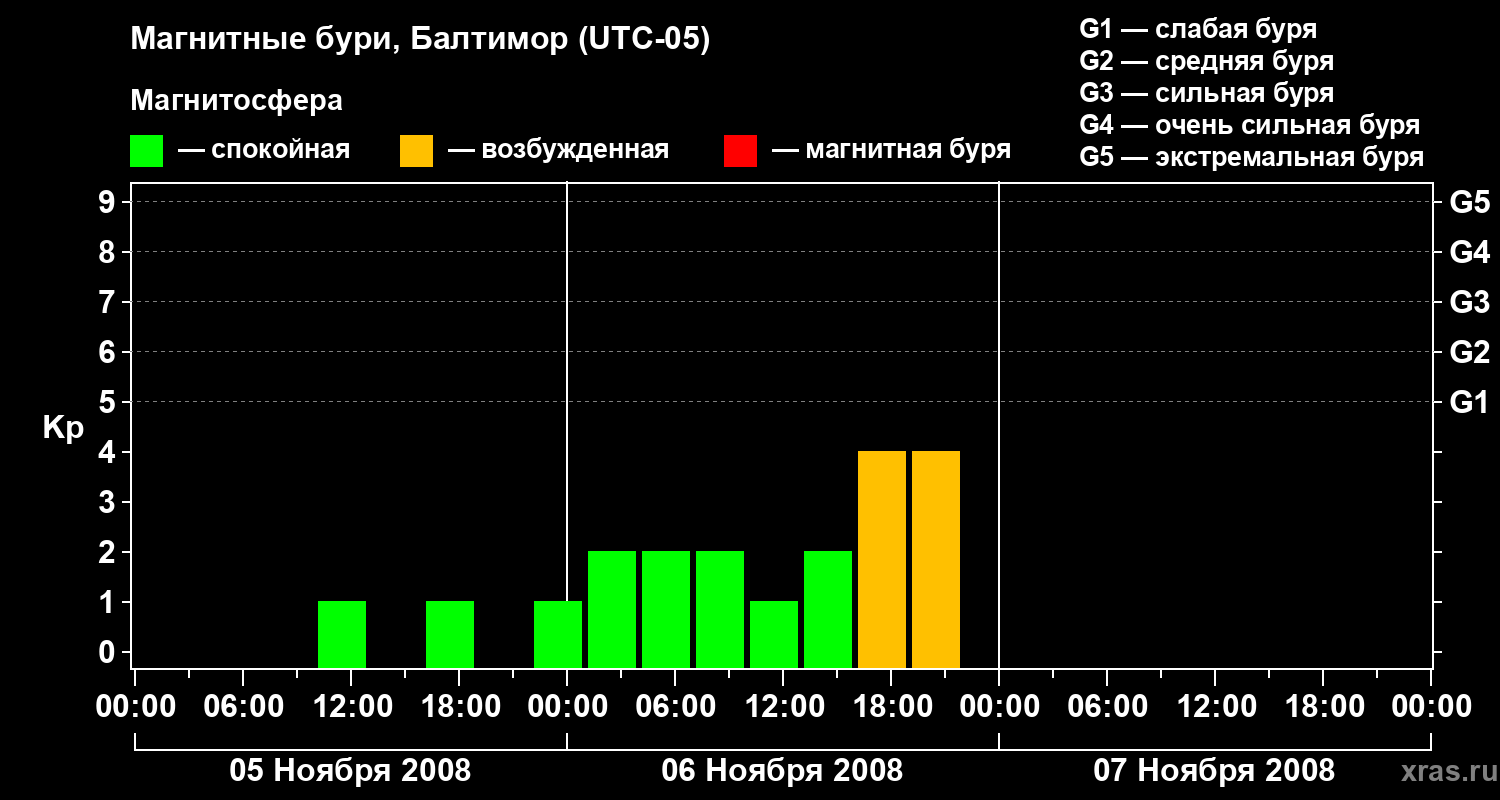
Task: Click the 12:00 time label for 05 Ноября 2008
Action: 352,706
